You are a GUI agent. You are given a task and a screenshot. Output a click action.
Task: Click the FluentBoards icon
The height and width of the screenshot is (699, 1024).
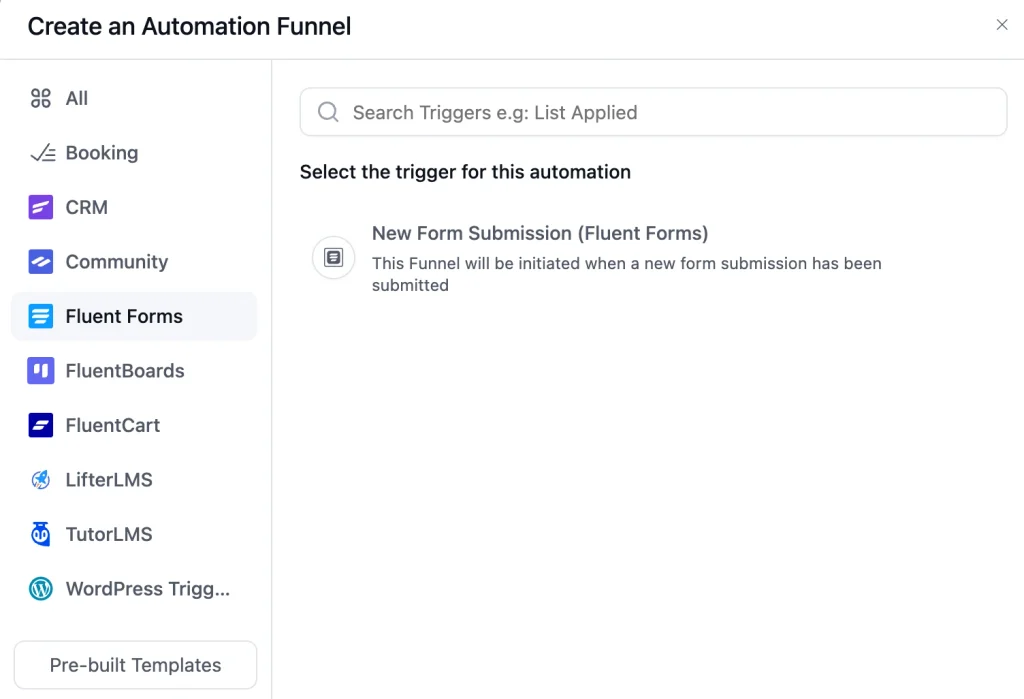click(x=40, y=370)
